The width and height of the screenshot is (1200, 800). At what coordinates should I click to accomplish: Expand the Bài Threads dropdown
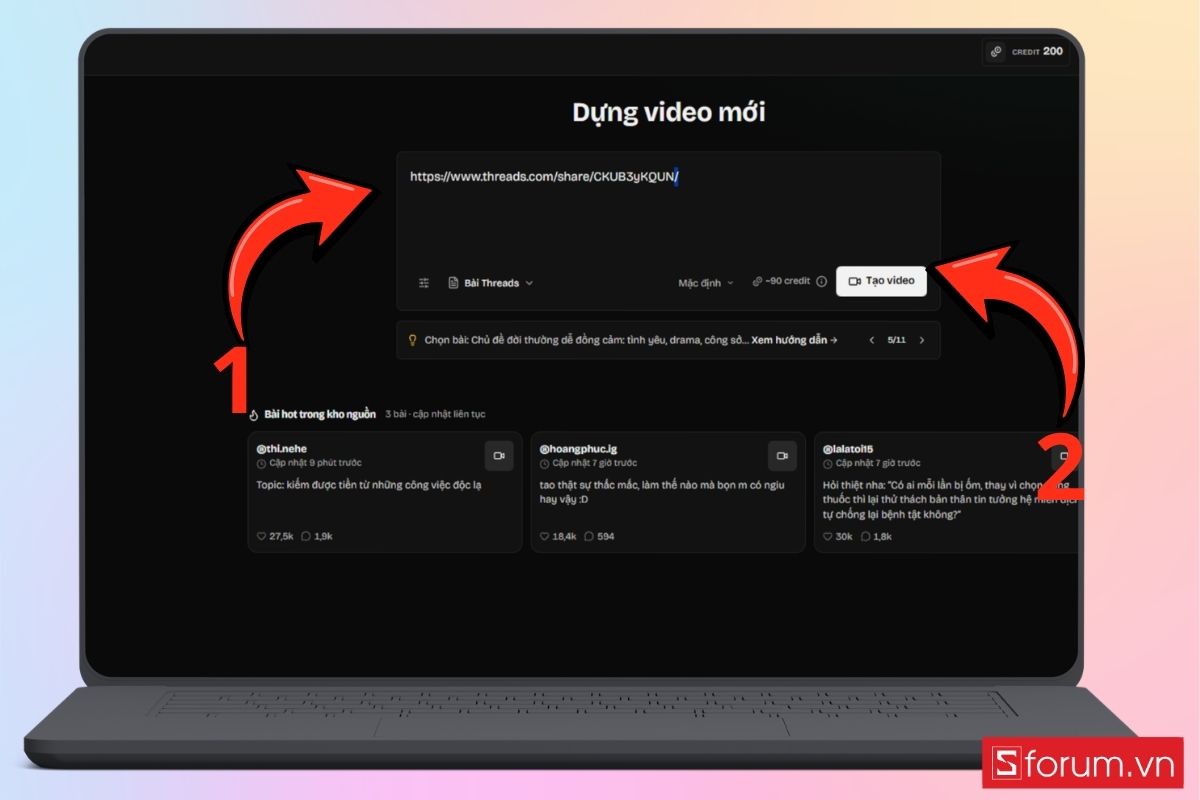[x=491, y=283]
